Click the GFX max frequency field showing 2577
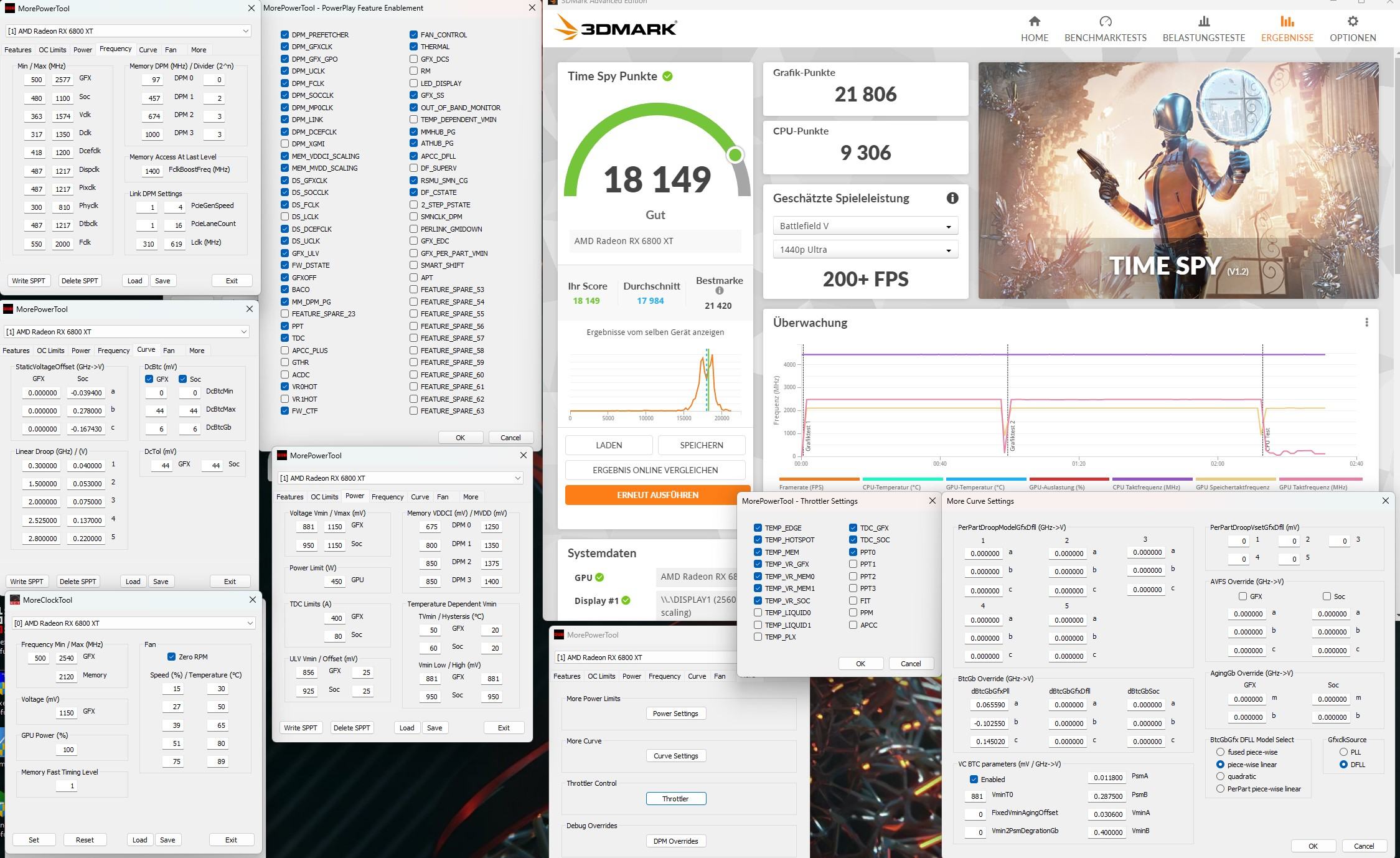Image resolution: width=1400 pixels, height=858 pixels. click(62, 80)
